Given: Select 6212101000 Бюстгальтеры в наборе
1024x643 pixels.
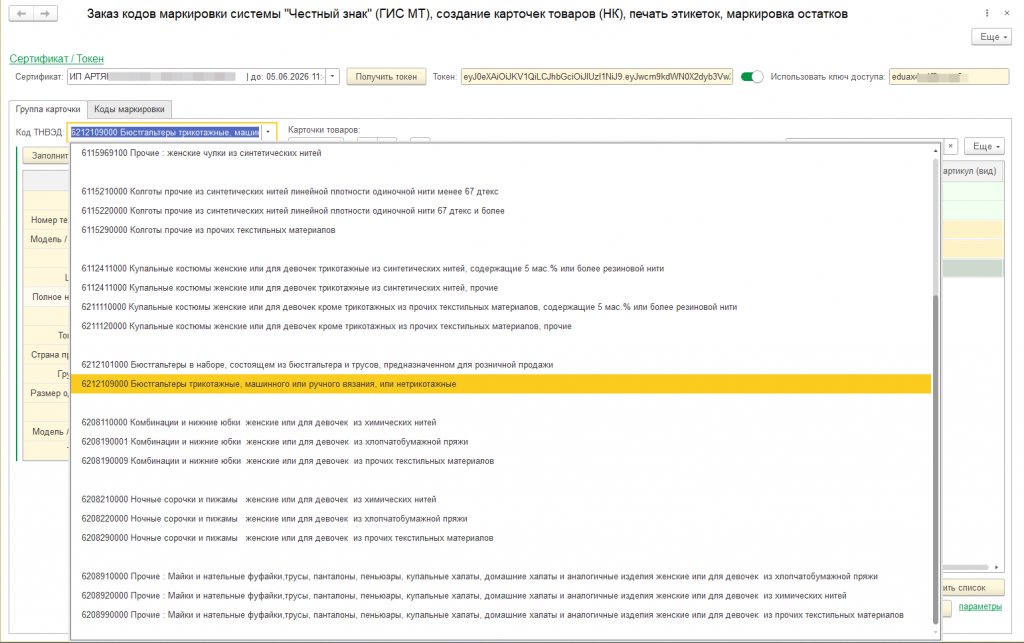Looking at the screenshot, I should click(x=500, y=365).
